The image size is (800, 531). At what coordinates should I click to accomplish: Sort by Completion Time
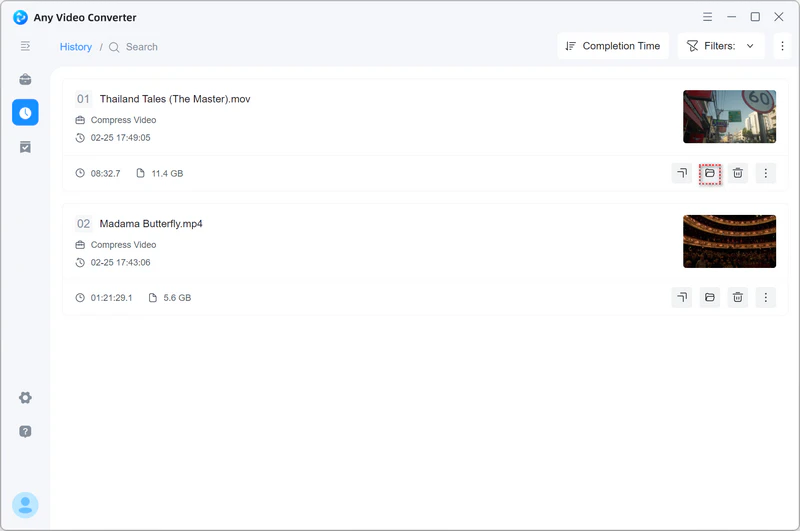pos(612,46)
